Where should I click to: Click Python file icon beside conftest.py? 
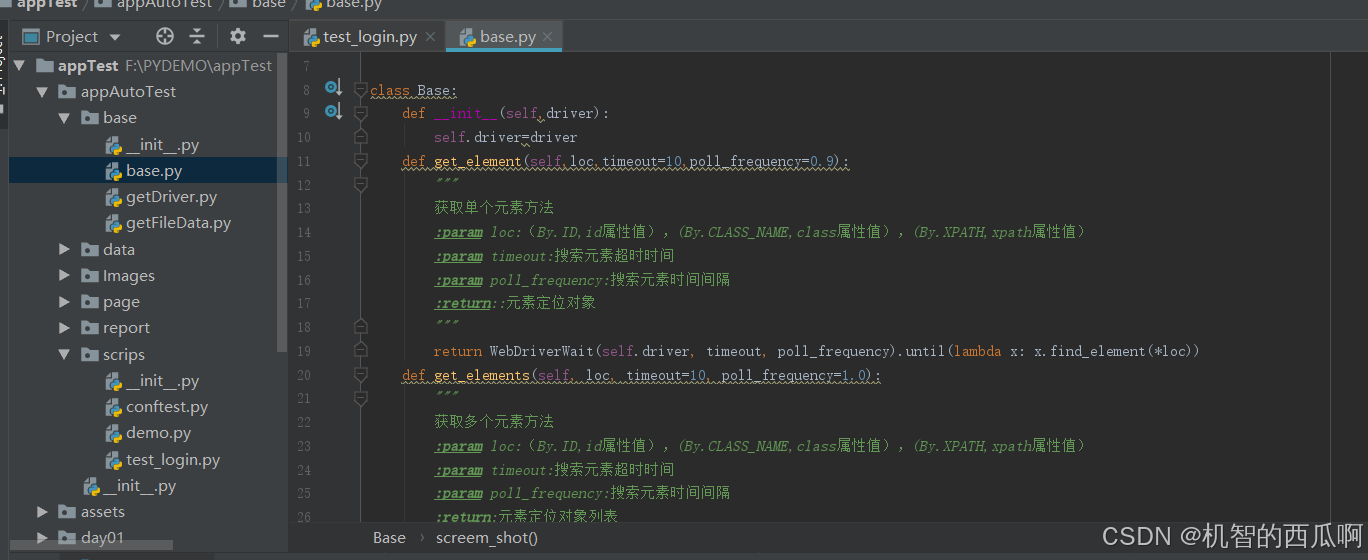(114, 407)
